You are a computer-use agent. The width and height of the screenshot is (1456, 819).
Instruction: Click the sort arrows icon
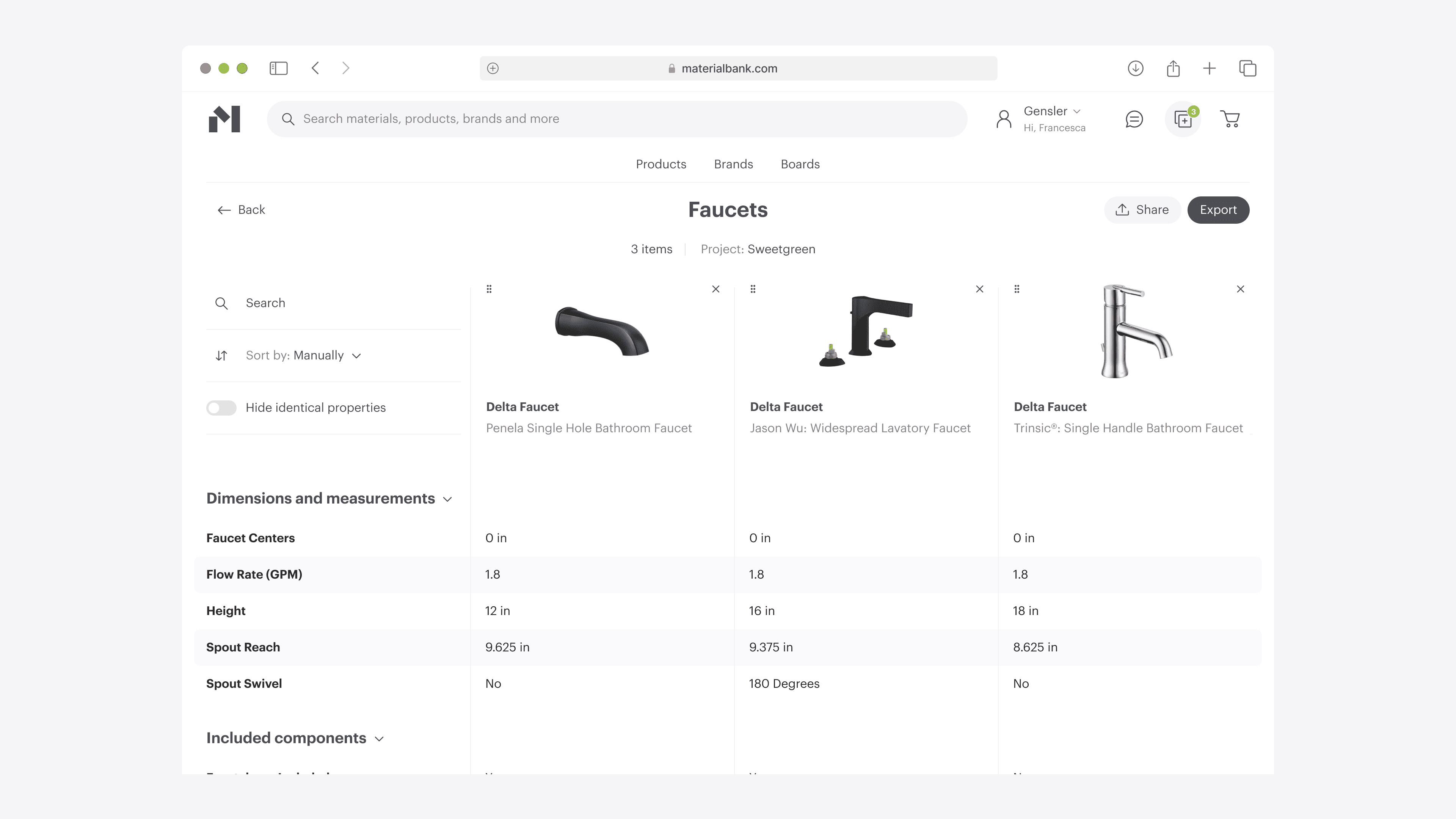(221, 356)
